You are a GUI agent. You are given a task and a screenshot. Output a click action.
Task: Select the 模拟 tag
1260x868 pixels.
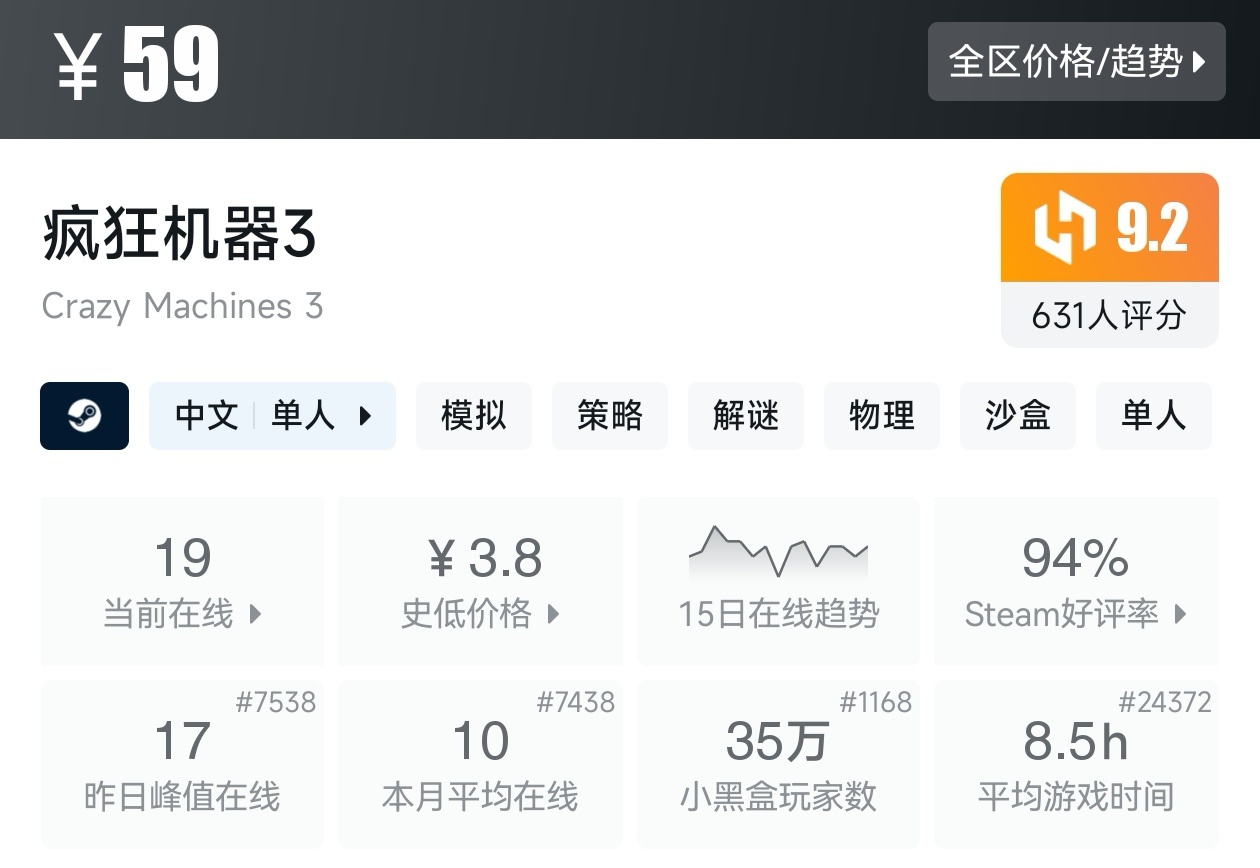[473, 416]
